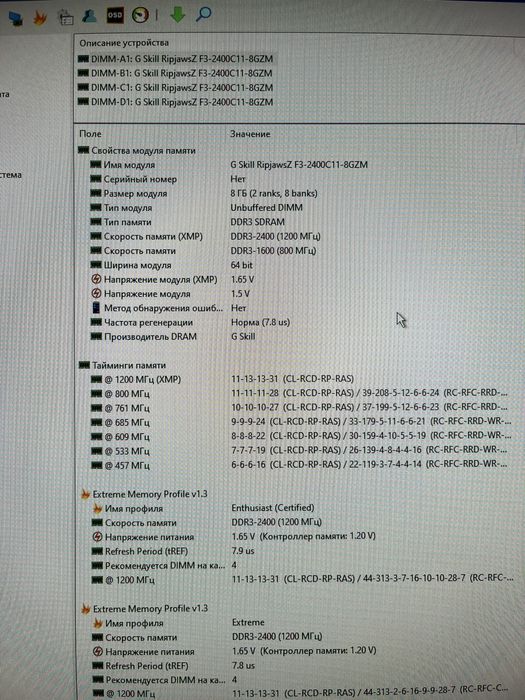Click the Значение column header

click(250, 134)
